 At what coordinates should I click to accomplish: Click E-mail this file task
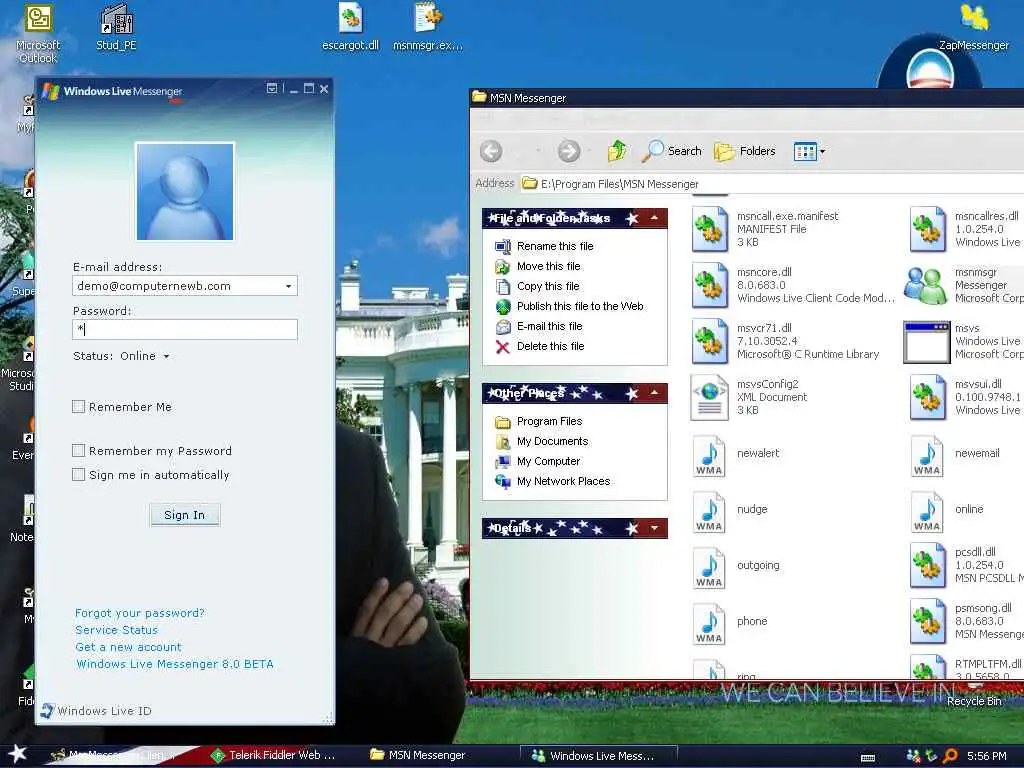point(549,327)
